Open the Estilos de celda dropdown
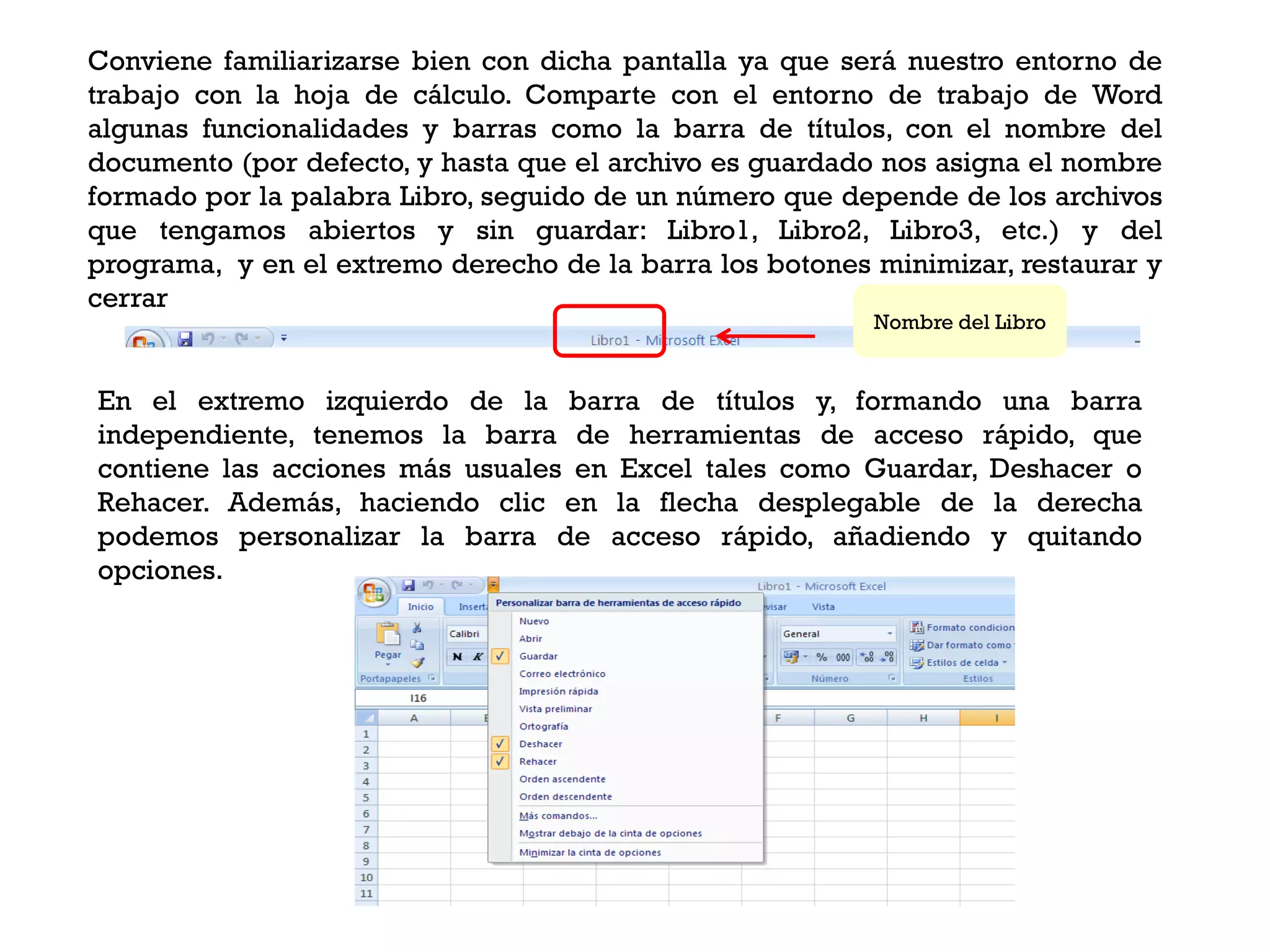The height and width of the screenshot is (952, 1270). (x=959, y=663)
